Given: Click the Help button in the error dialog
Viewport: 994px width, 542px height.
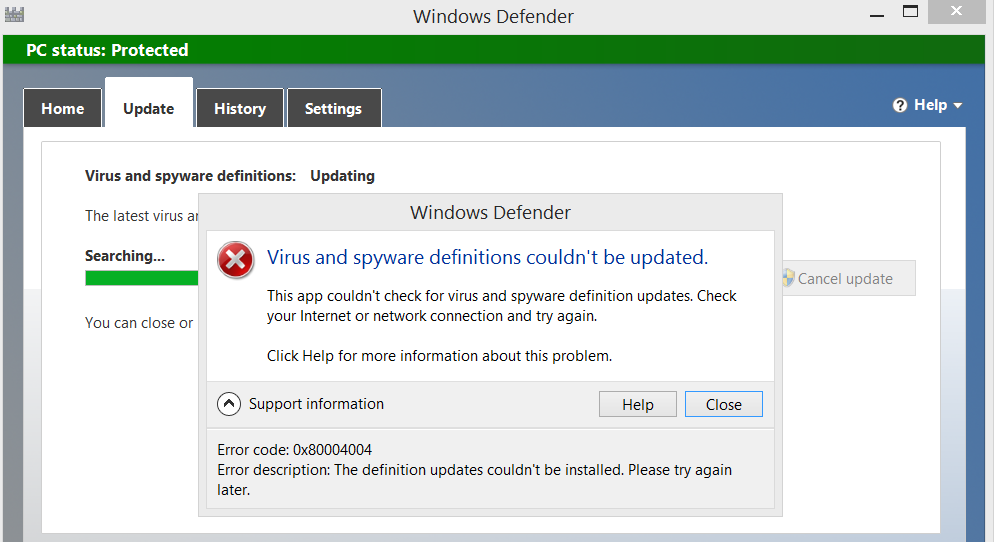Looking at the screenshot, I should click(x=638, y=404).
